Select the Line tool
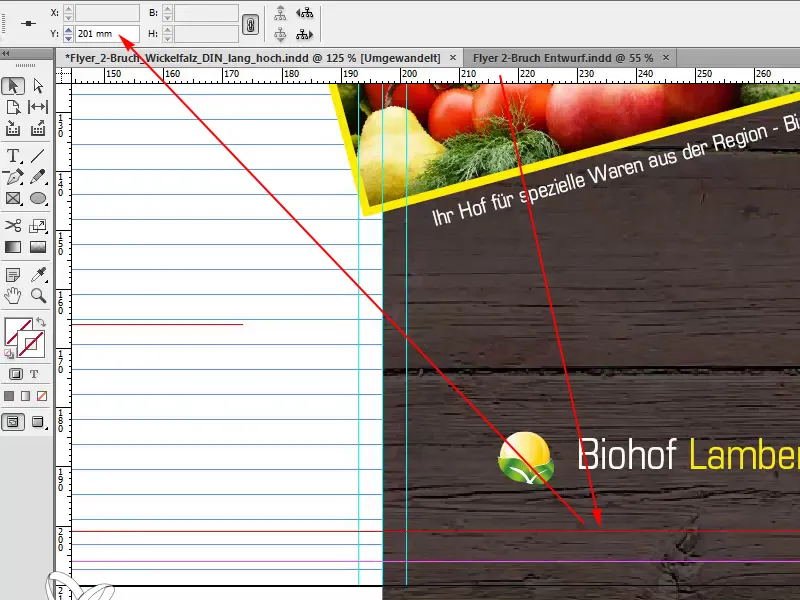Image resolution: width=800 pixels, height=600 pixels. (x=38, y=156)
